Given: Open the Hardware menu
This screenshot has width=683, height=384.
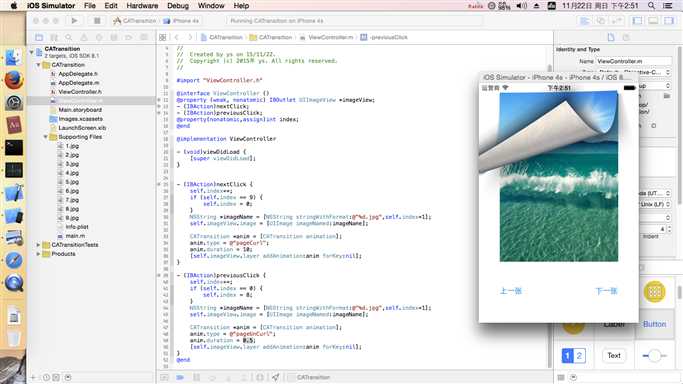Looking at the screenshot, I should [142, 6].
